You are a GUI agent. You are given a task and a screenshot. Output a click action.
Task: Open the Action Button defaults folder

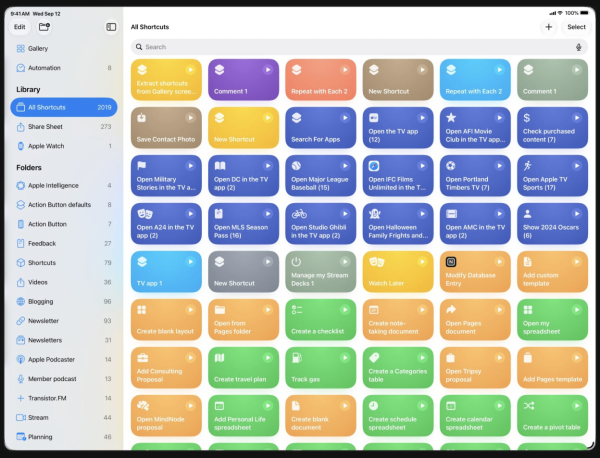point(64,205)
